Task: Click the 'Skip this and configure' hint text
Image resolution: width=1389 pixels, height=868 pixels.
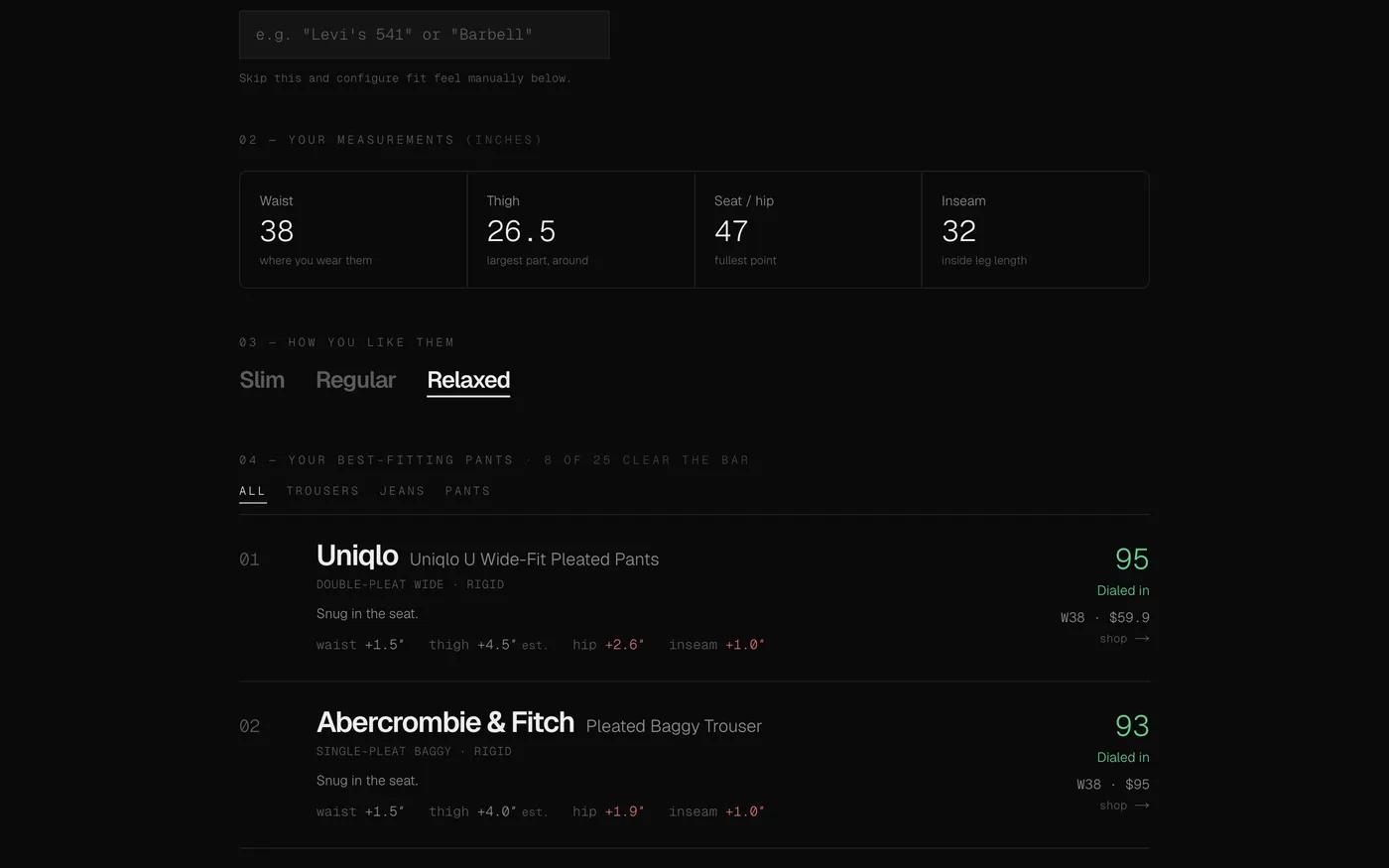Action: click(x=405, y=78)
